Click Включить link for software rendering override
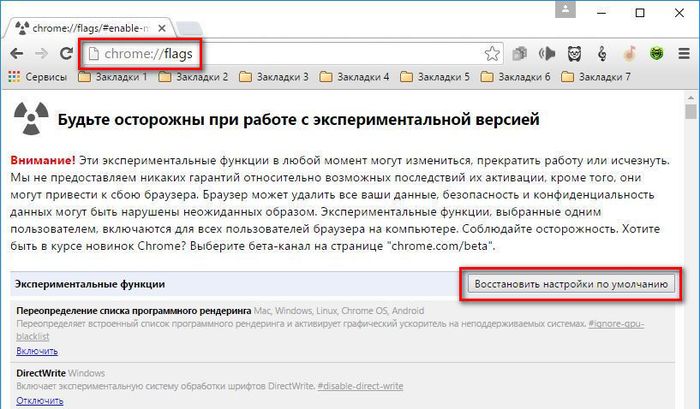The image size is (700, 409). point(37,351)
